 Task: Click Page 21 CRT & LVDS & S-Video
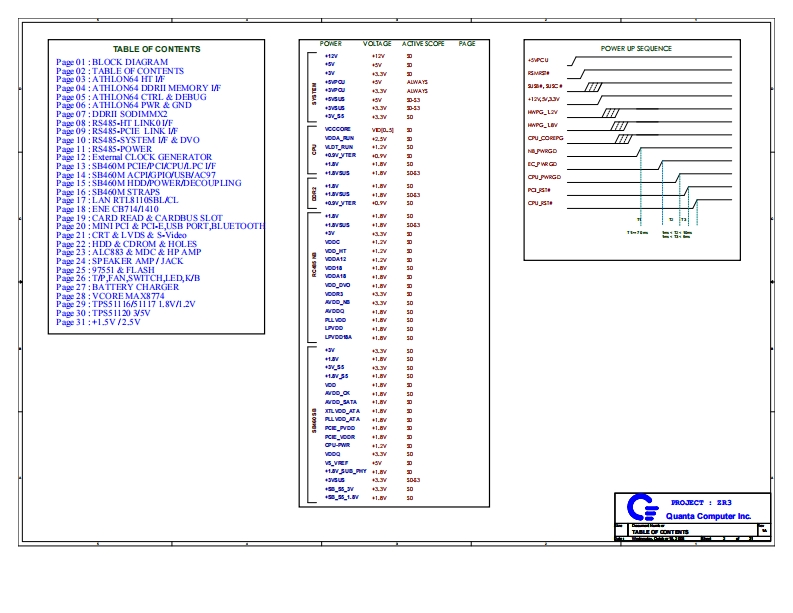pos(121,236)
